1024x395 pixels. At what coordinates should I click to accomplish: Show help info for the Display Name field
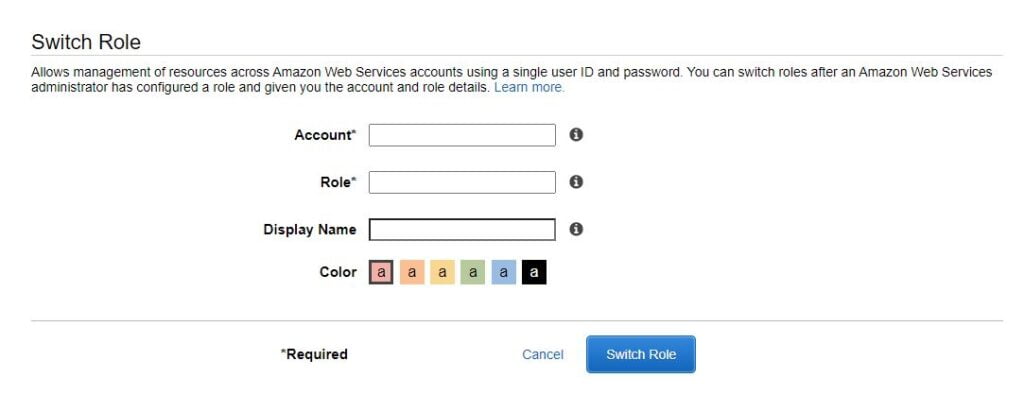pyautogui.click(x=575, y=229)
